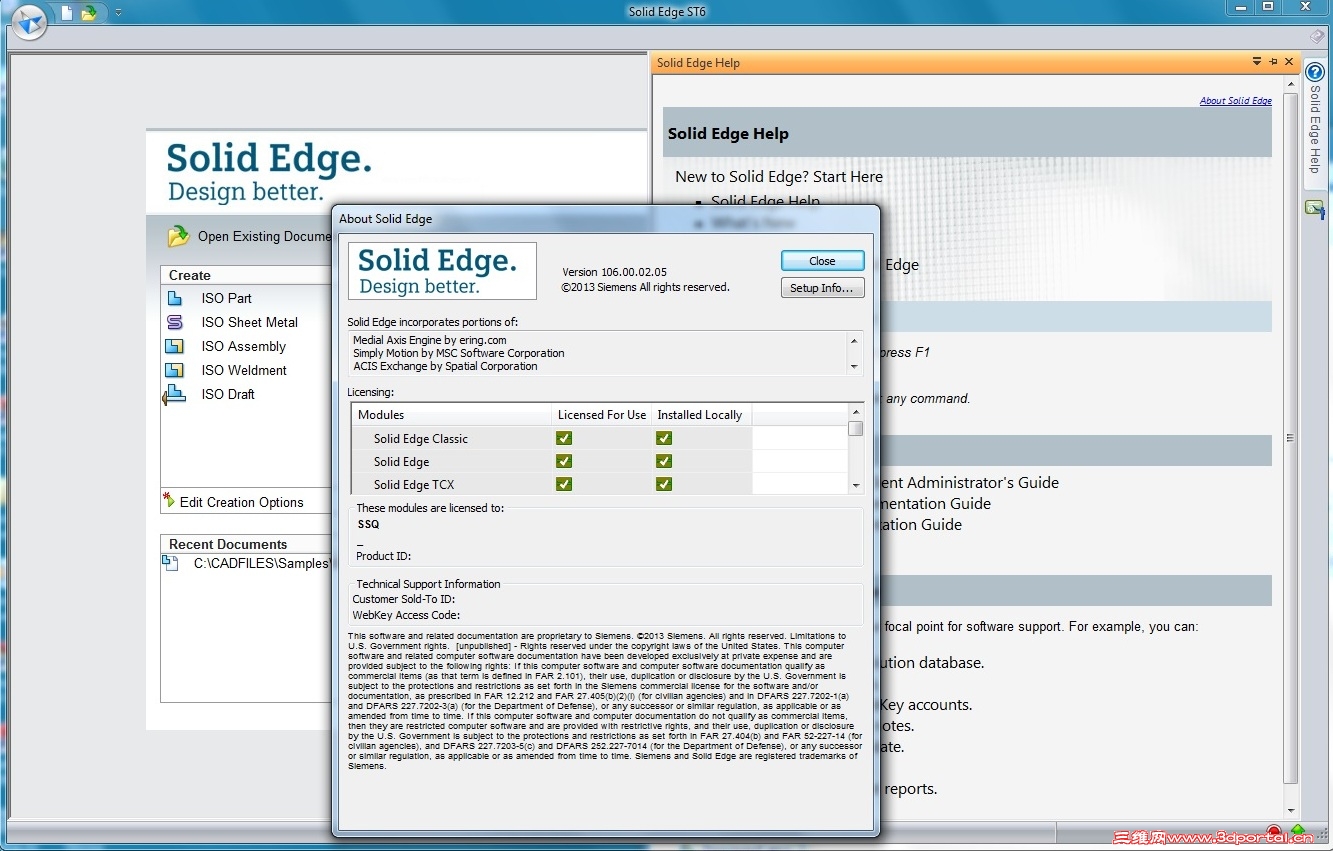Click the Product ID label
1333x851 pixels.
383,556
